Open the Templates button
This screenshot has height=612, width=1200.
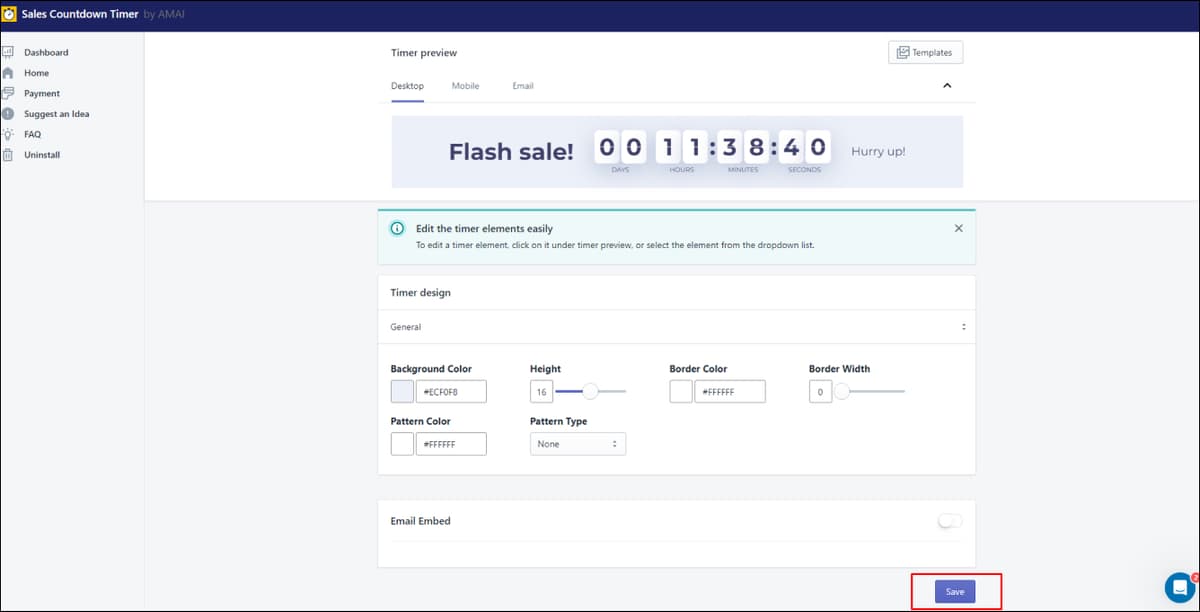[925, 52]
